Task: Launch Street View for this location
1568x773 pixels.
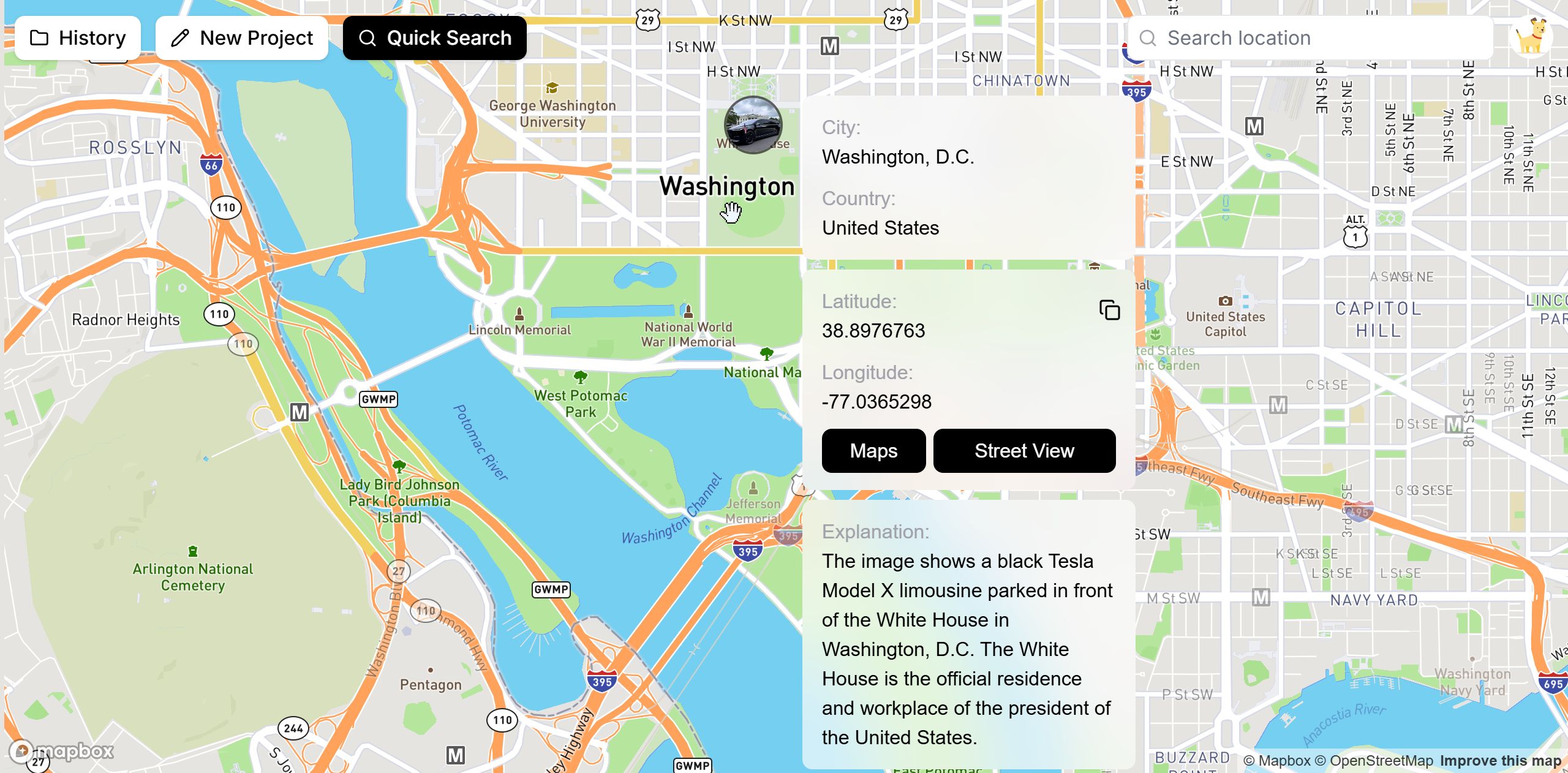Action: [x=1024, y=451]
